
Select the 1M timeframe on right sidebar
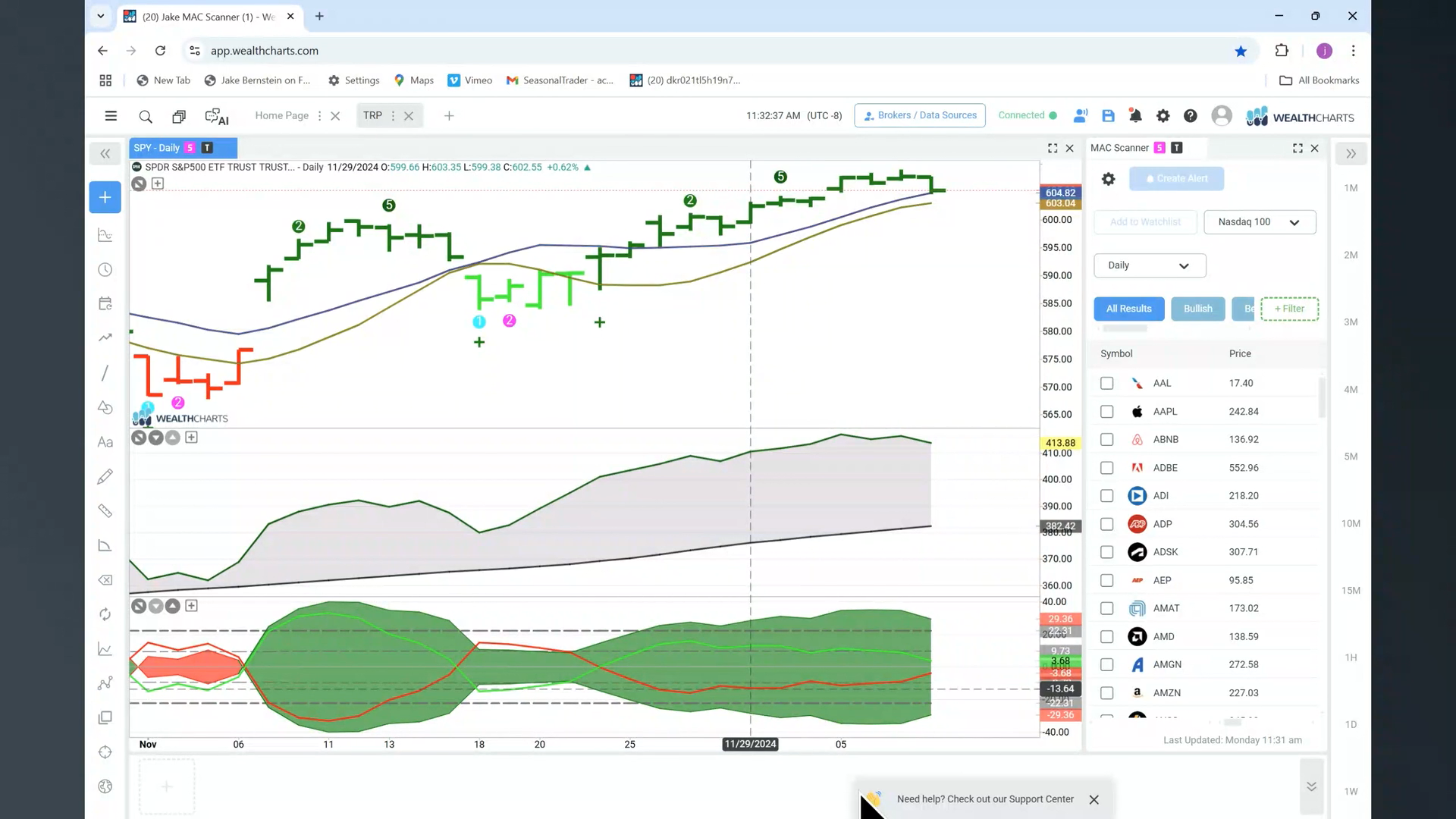pos(1351,188)
